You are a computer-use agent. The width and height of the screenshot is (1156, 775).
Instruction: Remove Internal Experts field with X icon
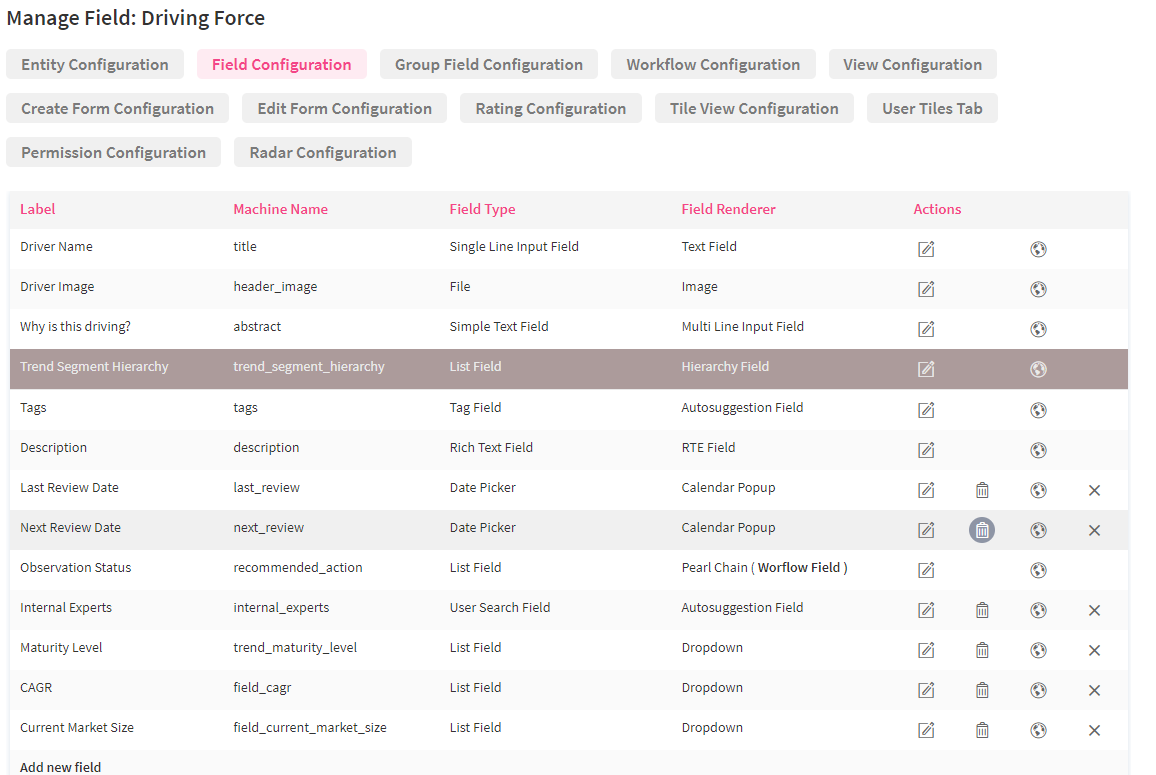(1094, 610)
